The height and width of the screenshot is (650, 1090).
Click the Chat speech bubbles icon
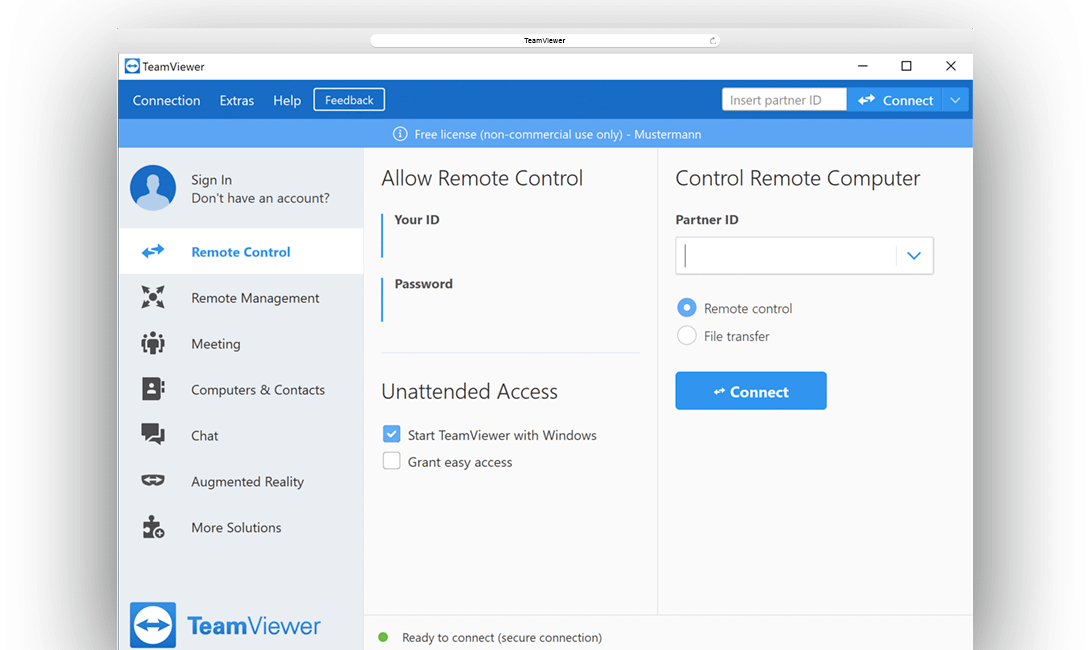[x=153, y=434]
